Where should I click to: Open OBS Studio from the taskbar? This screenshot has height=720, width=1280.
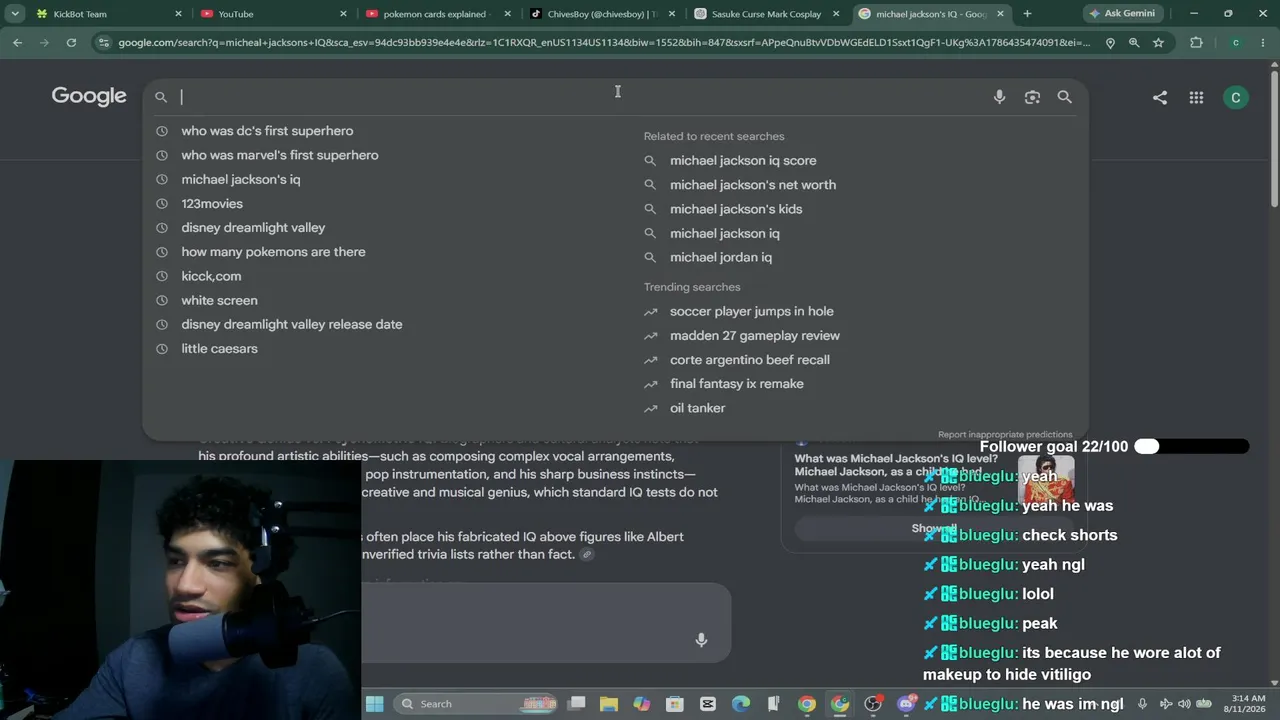(873, 704)
